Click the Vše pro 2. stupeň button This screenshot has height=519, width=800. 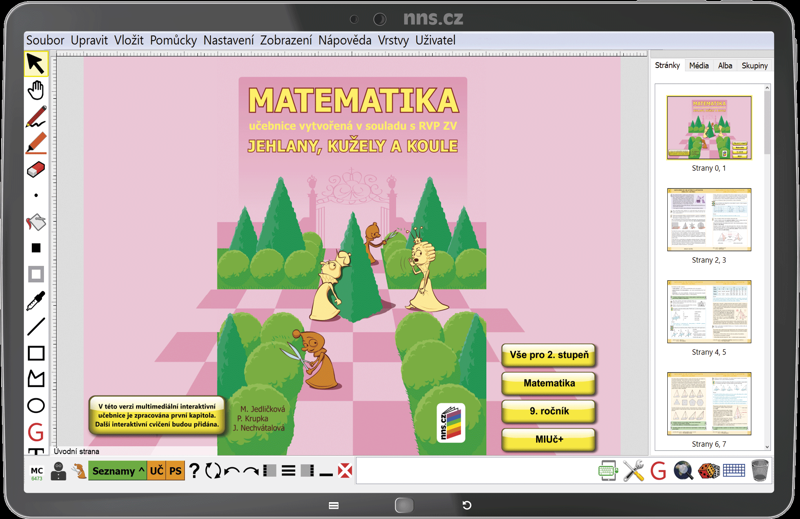point(549,355)
